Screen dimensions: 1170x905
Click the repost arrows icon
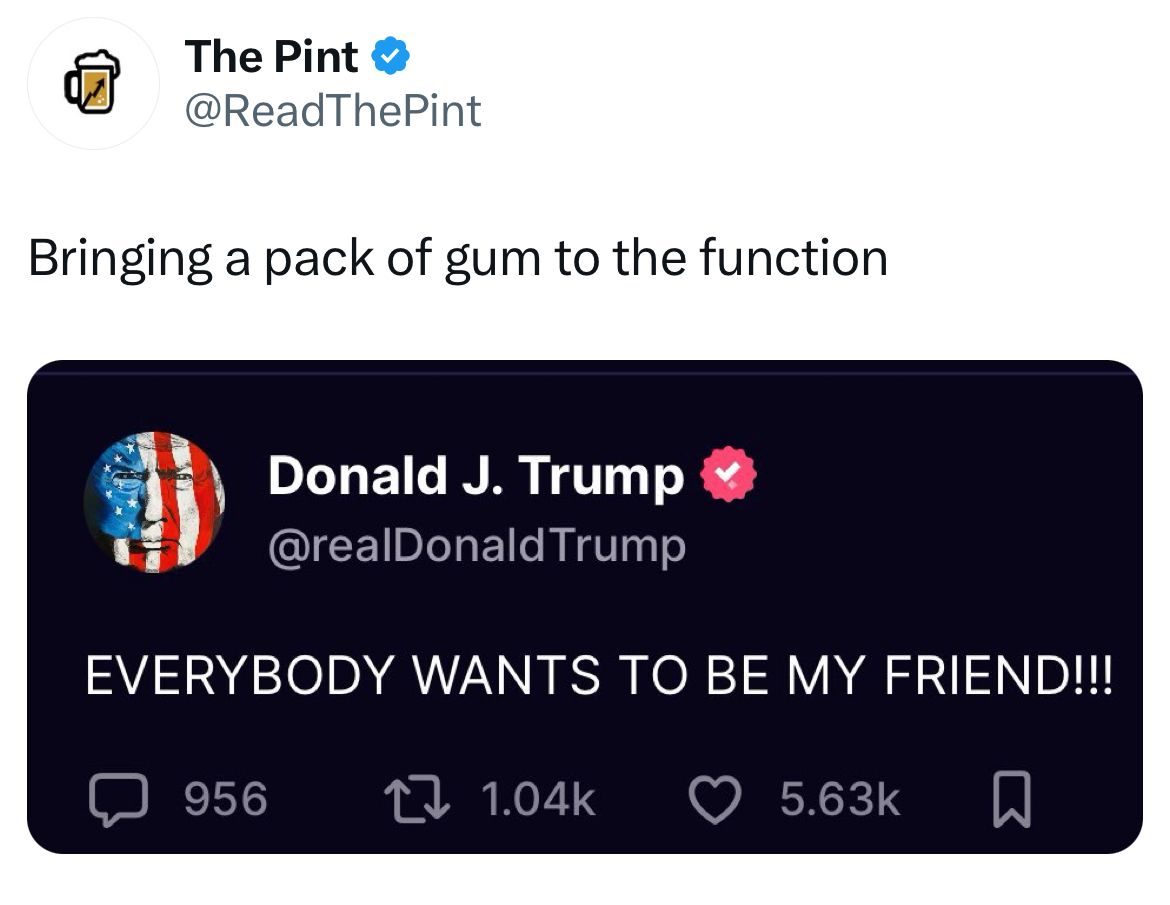point(416,800)
